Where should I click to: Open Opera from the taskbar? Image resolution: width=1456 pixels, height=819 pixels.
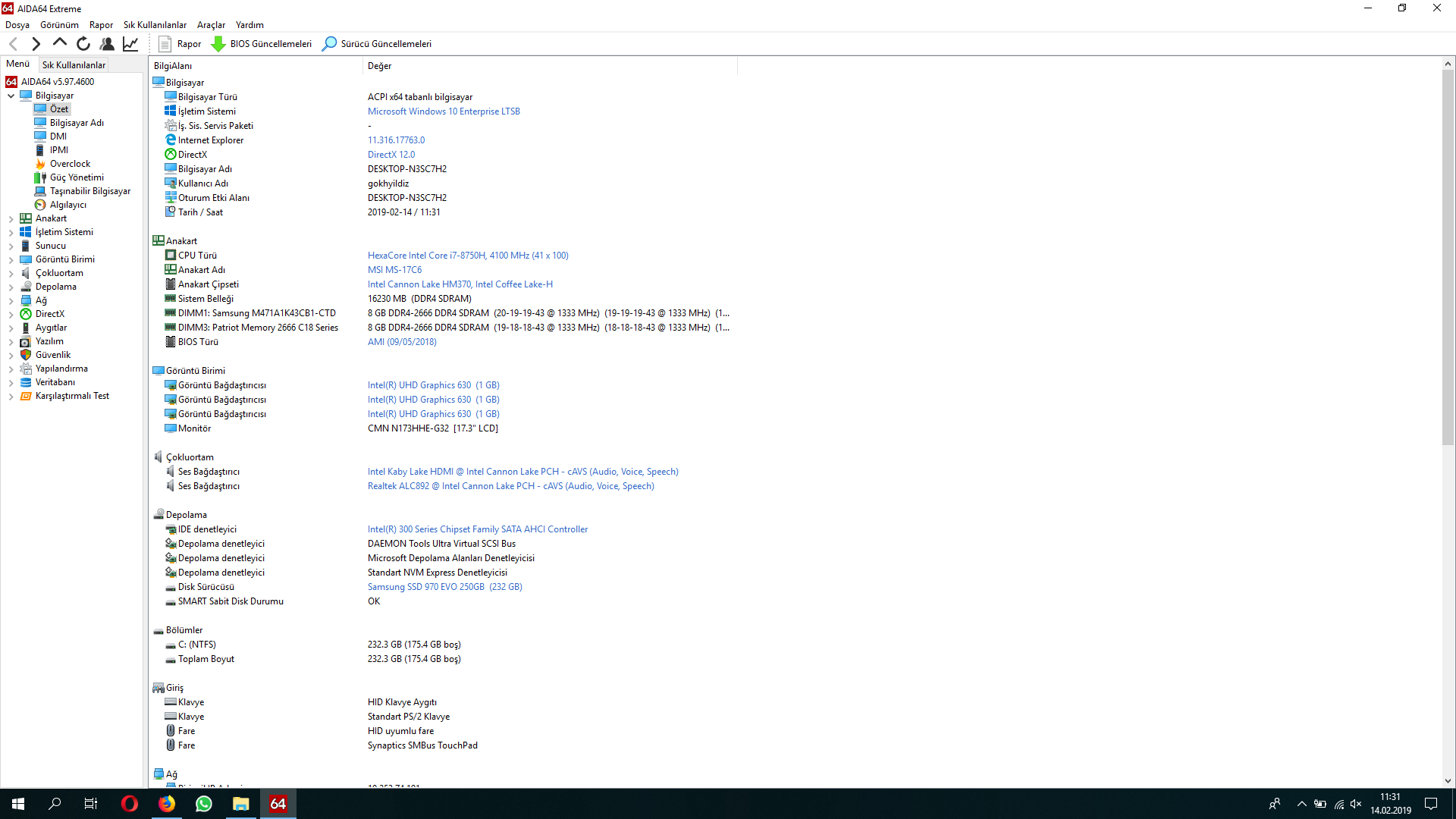pyautogui.click(x=129, y=804)
